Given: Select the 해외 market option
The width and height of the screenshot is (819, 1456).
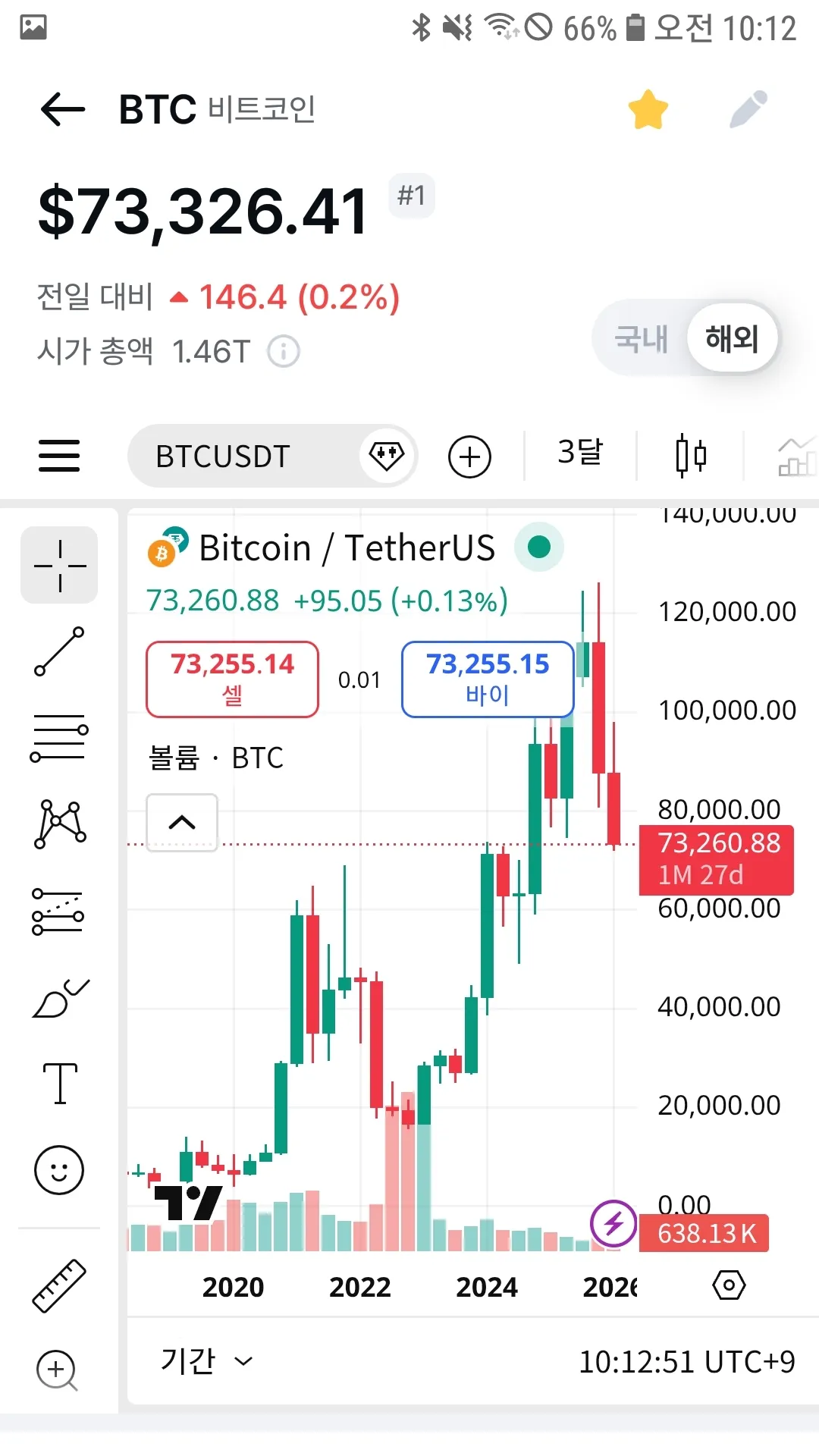Looking at the screenshot, I should (x=732, y=338).
